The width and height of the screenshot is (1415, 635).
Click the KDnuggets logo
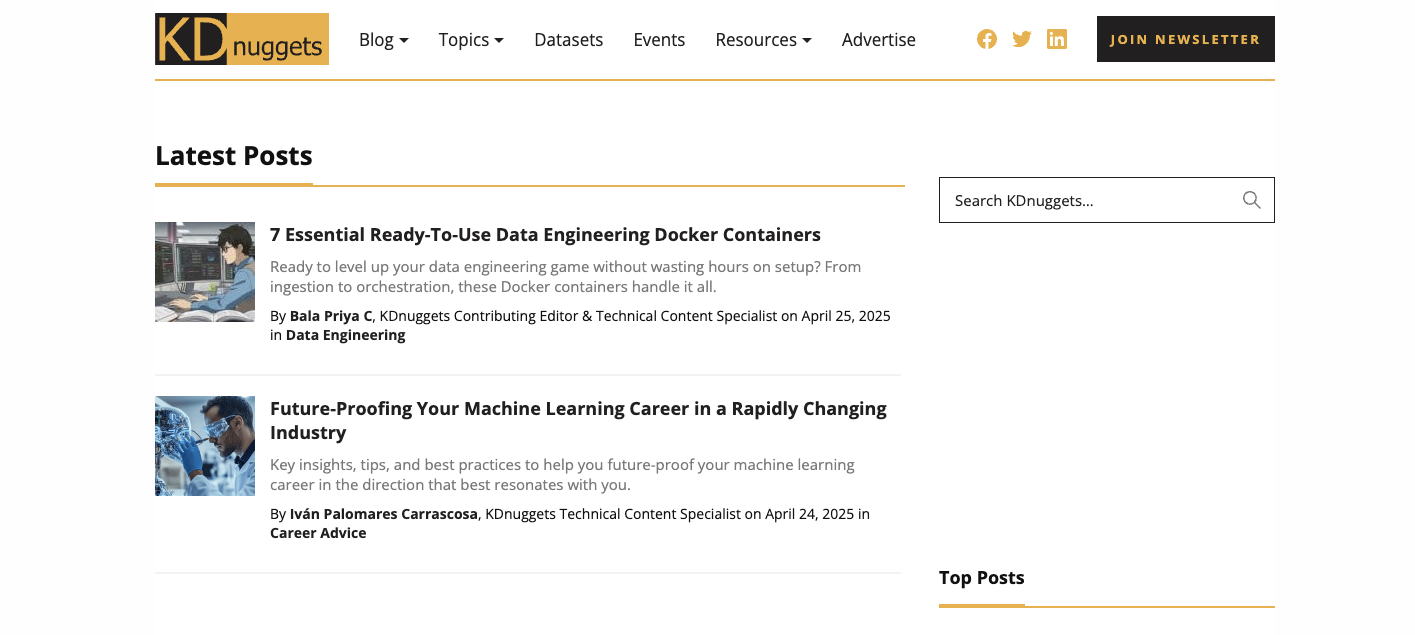click(241, 39)
